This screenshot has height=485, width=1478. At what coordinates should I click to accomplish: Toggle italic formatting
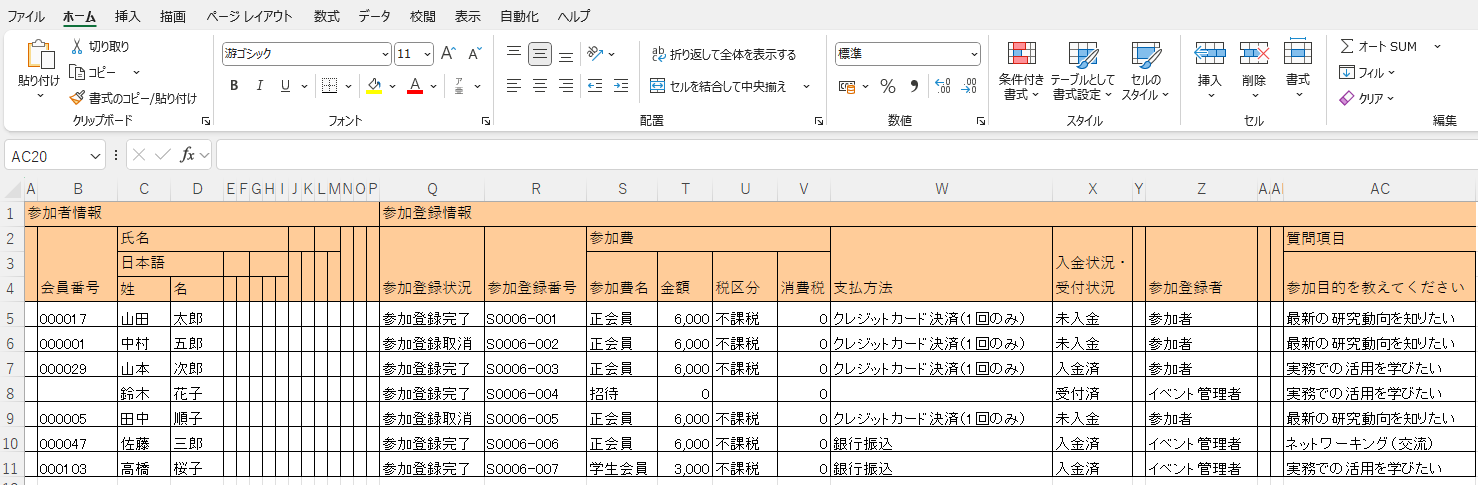tap(260, 86)
